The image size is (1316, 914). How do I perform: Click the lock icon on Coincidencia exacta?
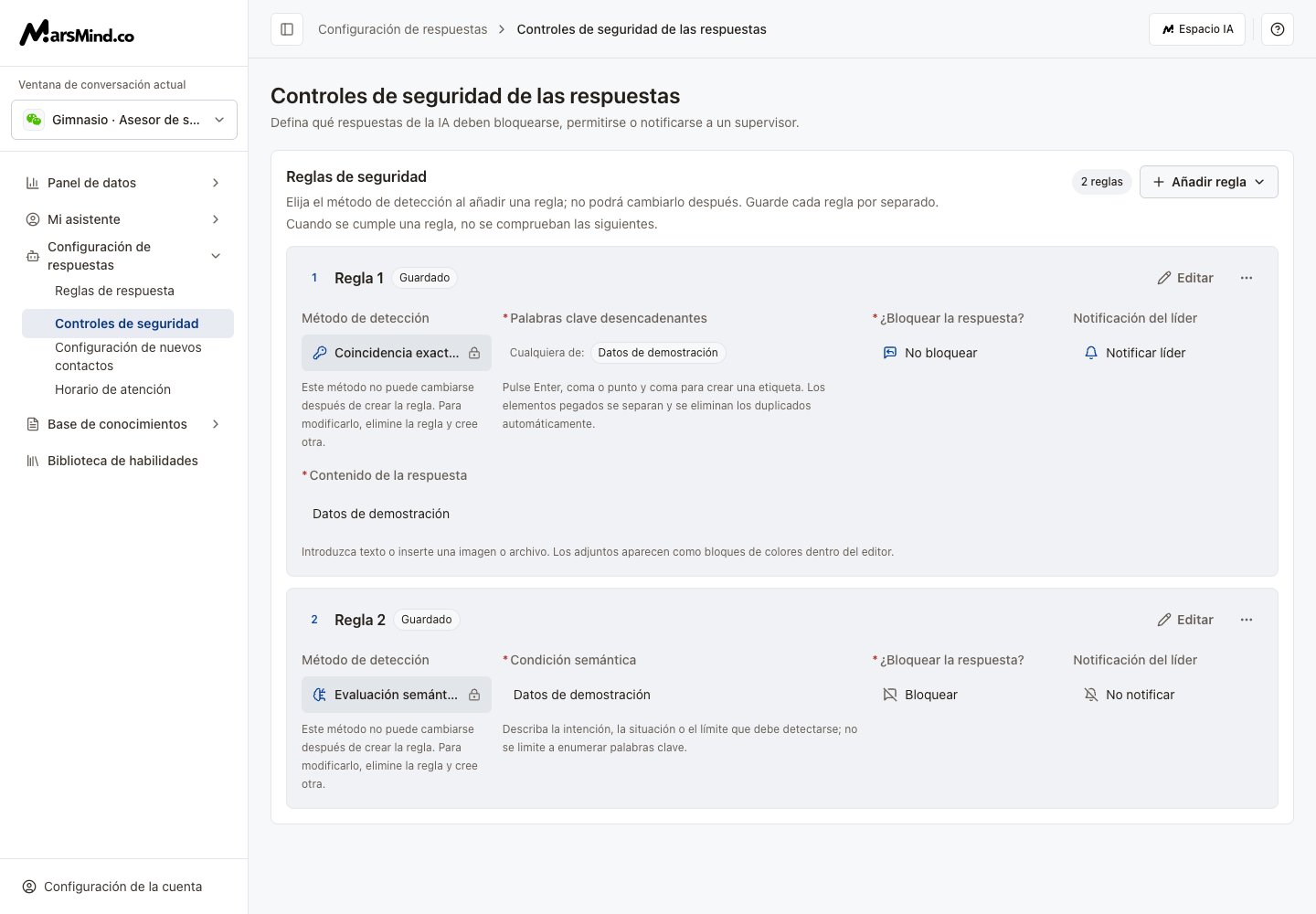coord(474,353)
